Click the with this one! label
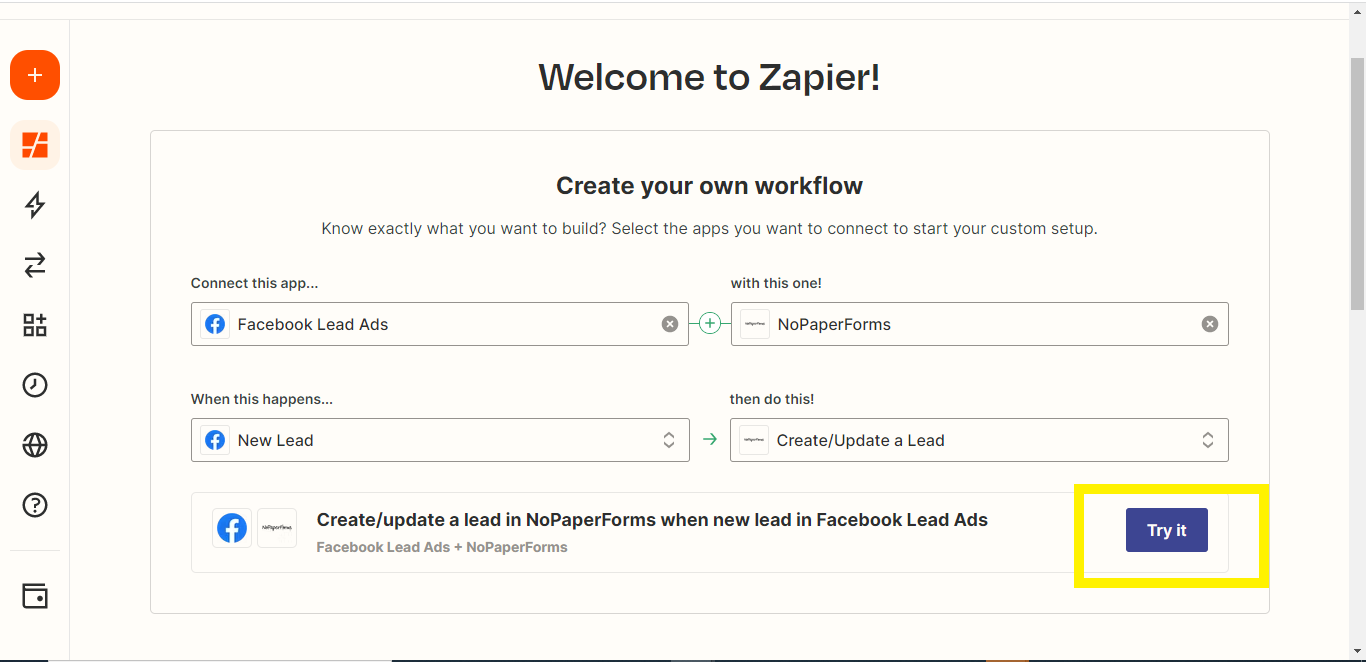This screenshot has width=1366, height=662. coord(776,283)
